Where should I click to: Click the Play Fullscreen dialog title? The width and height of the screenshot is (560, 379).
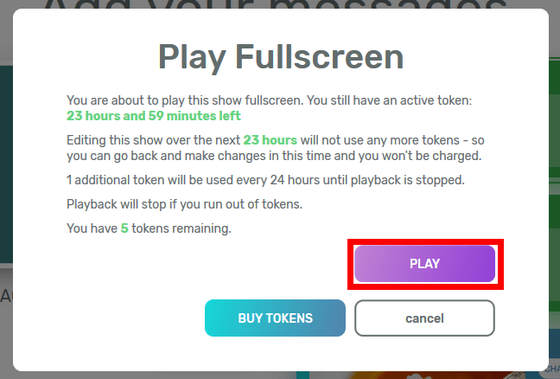[281, 57]
